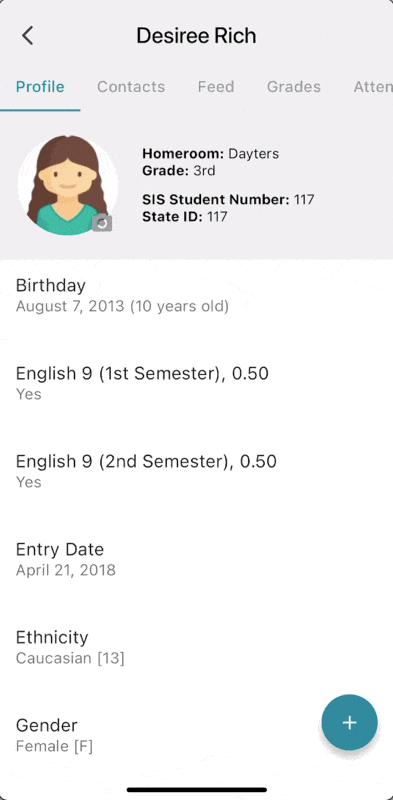
Task: Open the Grades tab
Action: (x=294, y=87)
